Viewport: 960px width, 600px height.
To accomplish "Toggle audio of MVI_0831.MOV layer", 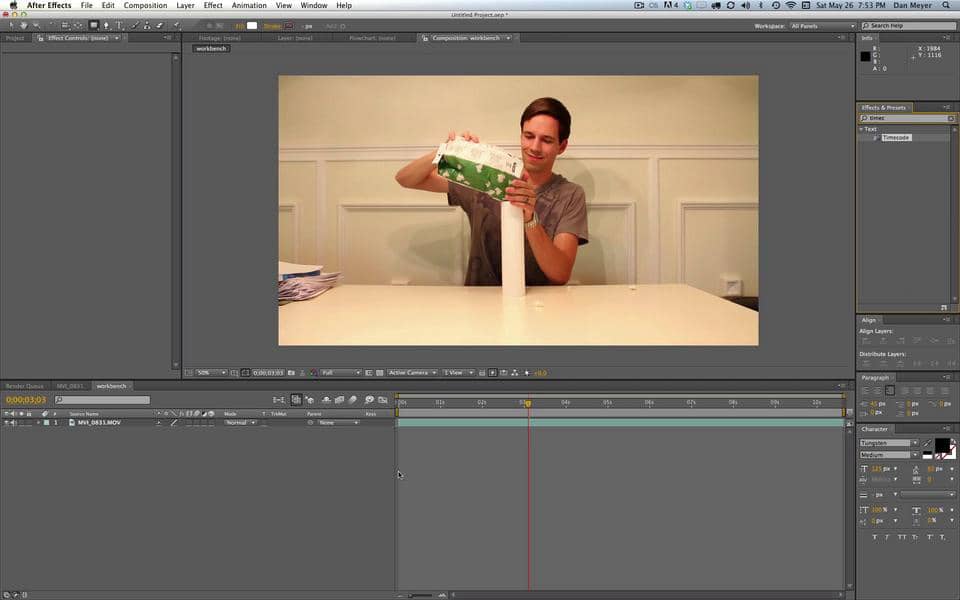I will 13,422.
